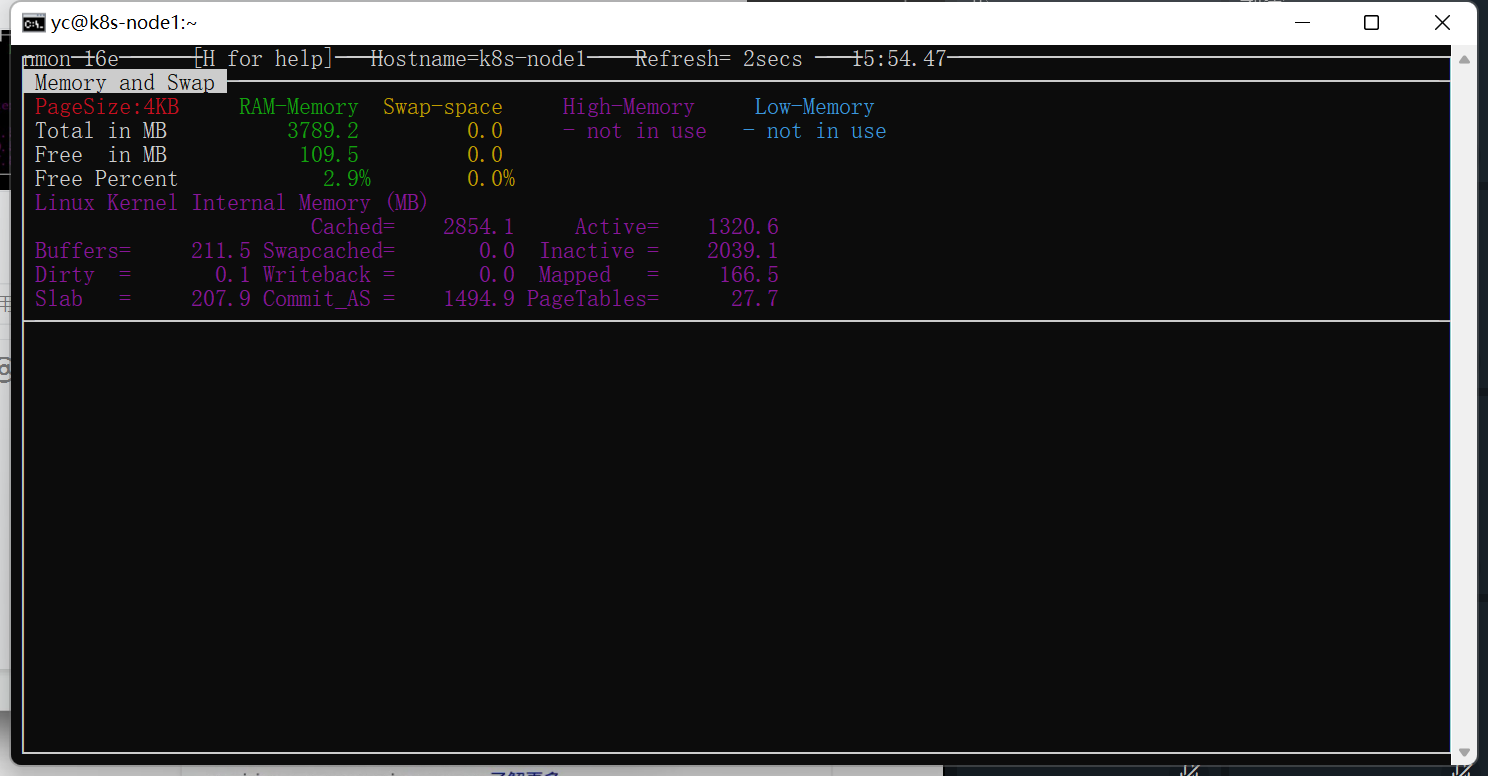Click the Buffers= label
Screen dimensions: 1488x776
click(x=82, y=251)
